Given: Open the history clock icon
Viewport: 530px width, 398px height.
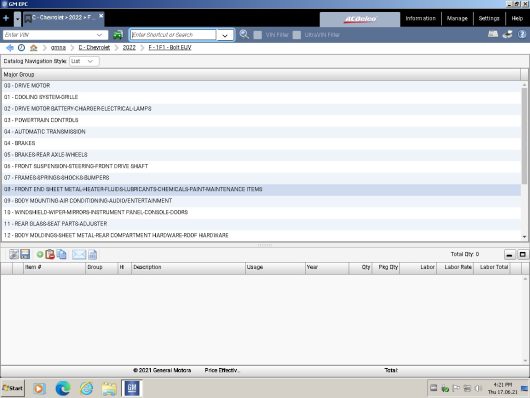Looking at the screenshot, I should (21, 48).
